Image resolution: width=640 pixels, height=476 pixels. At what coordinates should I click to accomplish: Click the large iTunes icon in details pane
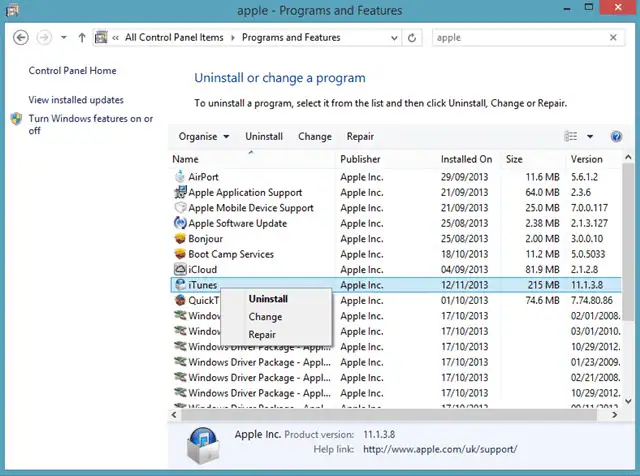pyautogui.click(x=203, y=446)
